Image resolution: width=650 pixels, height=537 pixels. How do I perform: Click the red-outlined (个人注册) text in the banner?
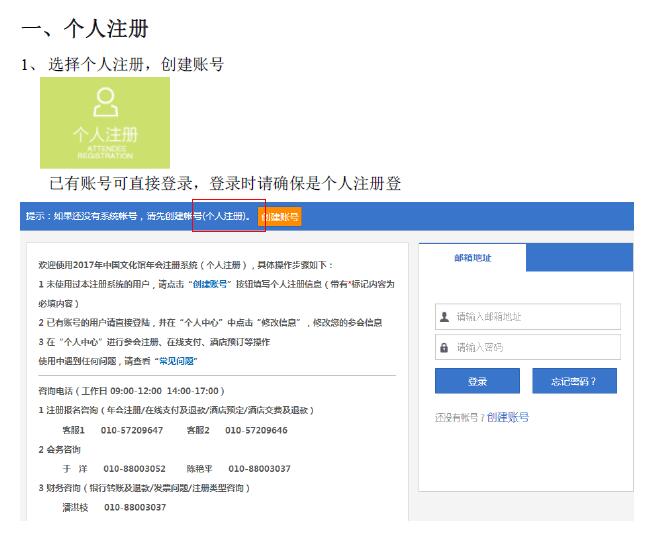227,216
